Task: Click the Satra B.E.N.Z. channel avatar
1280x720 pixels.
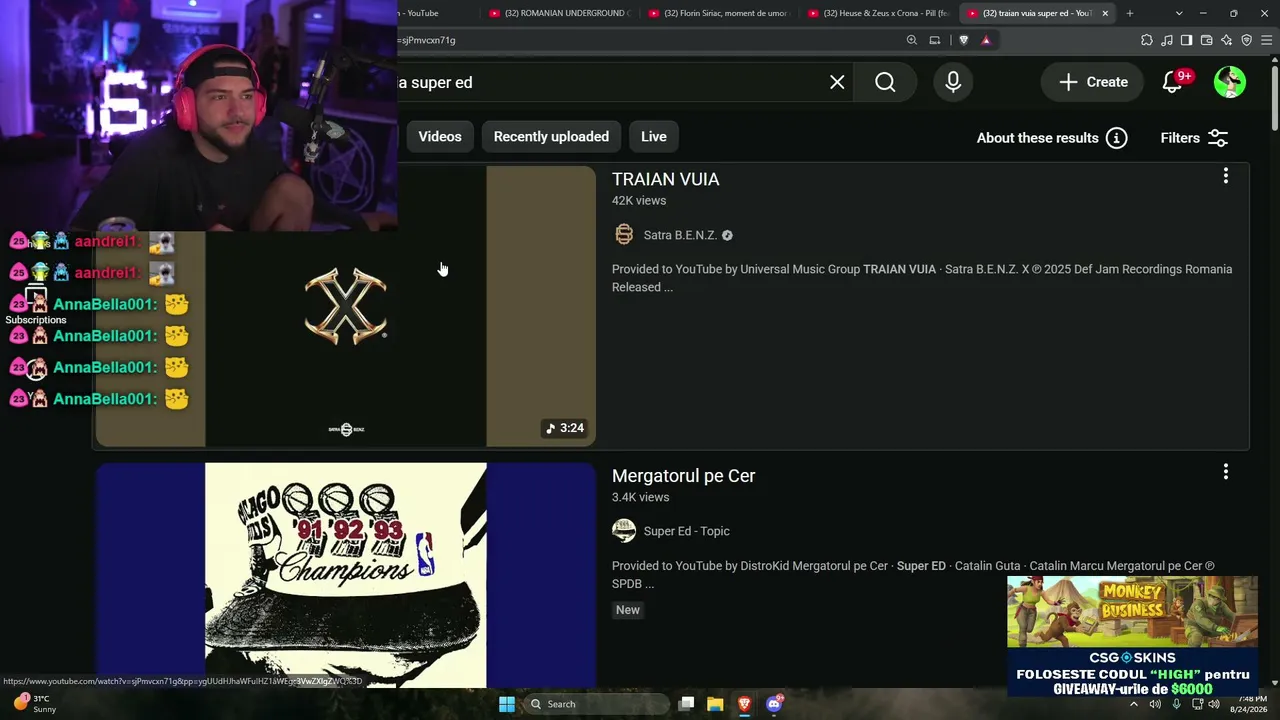Action: click(624, 235)
